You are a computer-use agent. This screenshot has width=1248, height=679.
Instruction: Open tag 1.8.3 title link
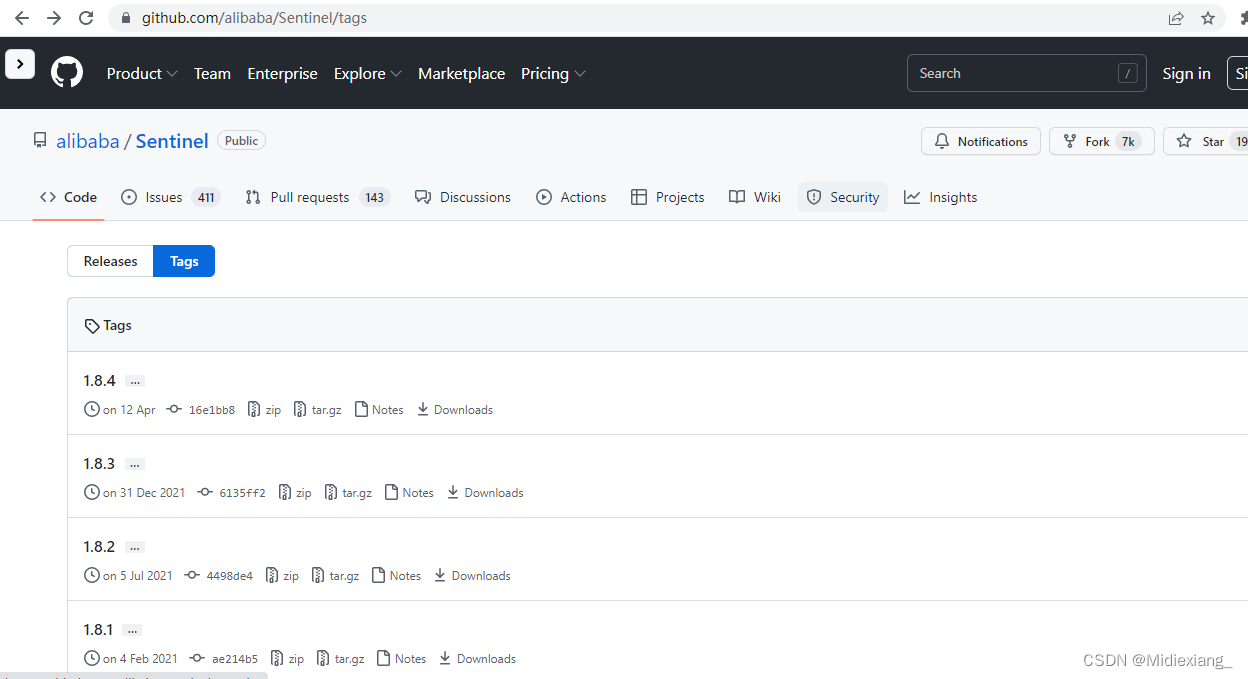[99, 464]
